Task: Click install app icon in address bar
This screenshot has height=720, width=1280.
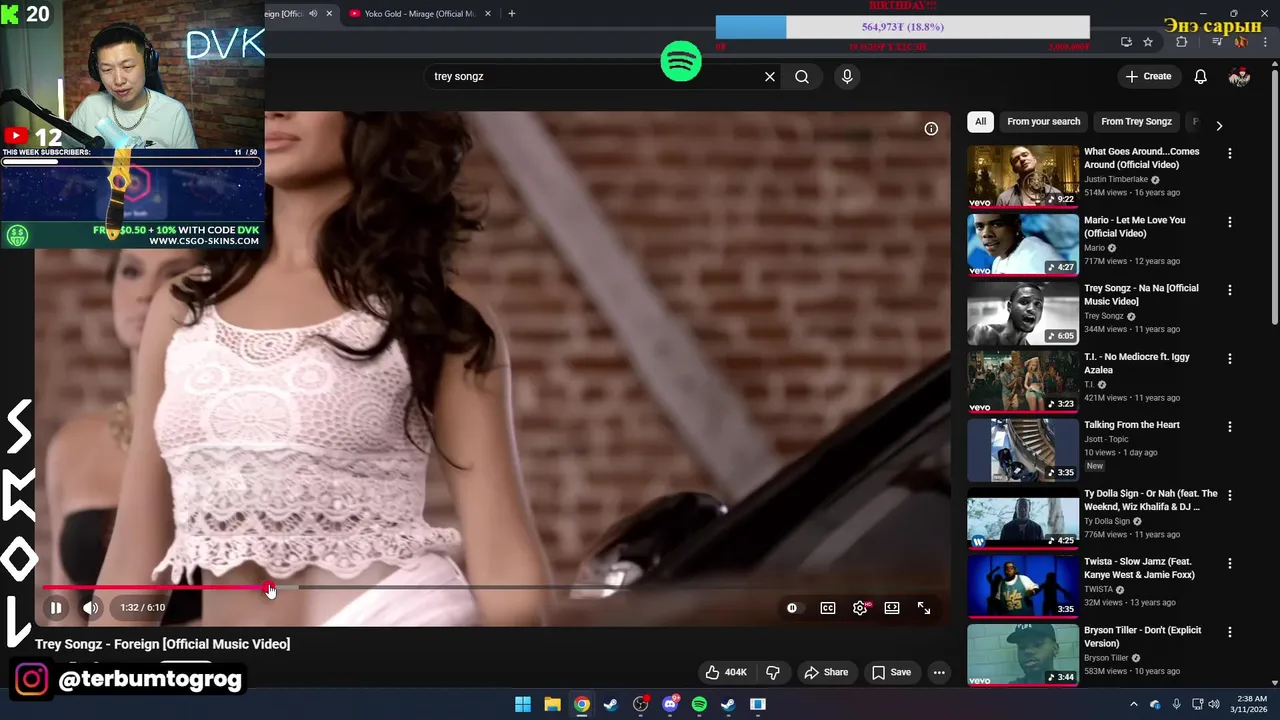Action: point(1126,42)
